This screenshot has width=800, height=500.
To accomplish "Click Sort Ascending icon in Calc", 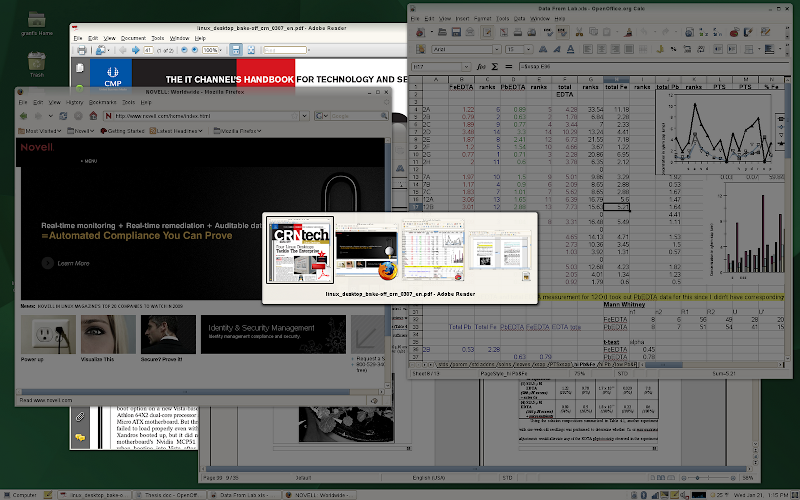I will pos(704,32).
